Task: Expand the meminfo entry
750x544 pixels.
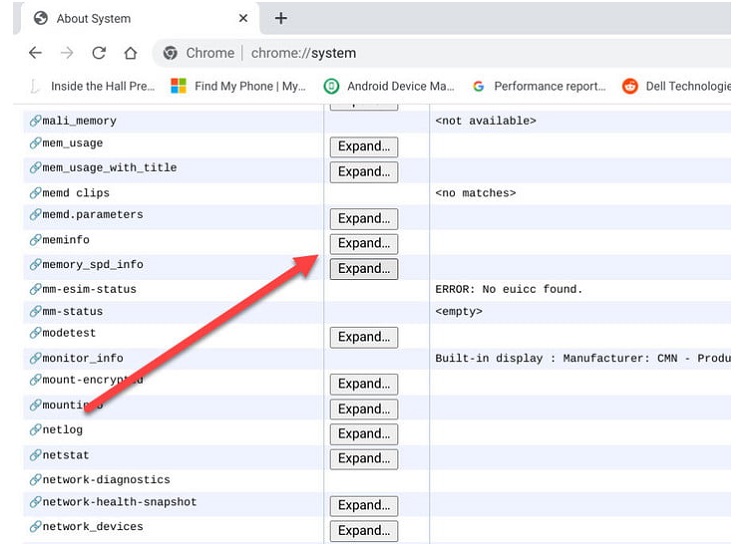Action: (364, 244)
